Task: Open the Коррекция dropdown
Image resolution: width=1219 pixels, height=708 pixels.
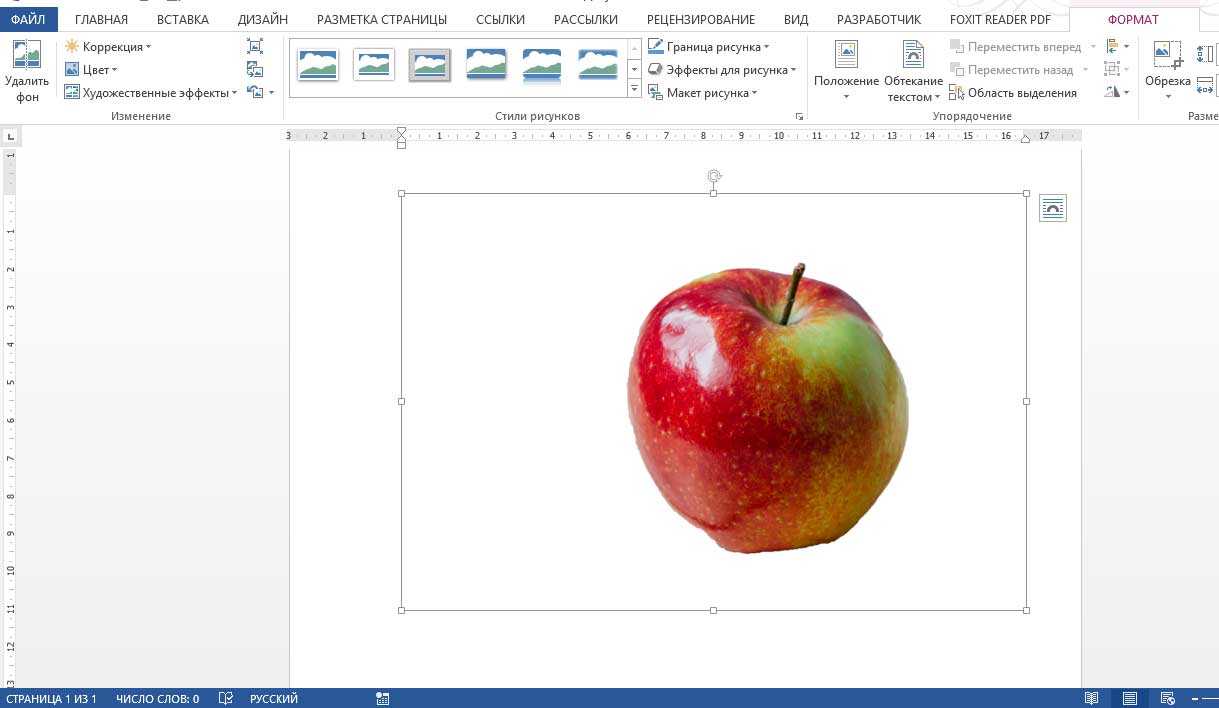Action: click(x=108, y=47)
